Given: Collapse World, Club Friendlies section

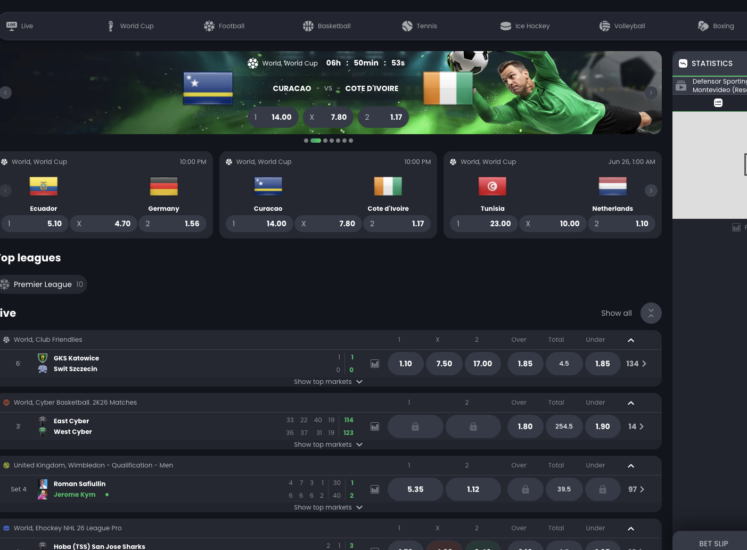Looking at the screenshot, I should click(631, 340).
